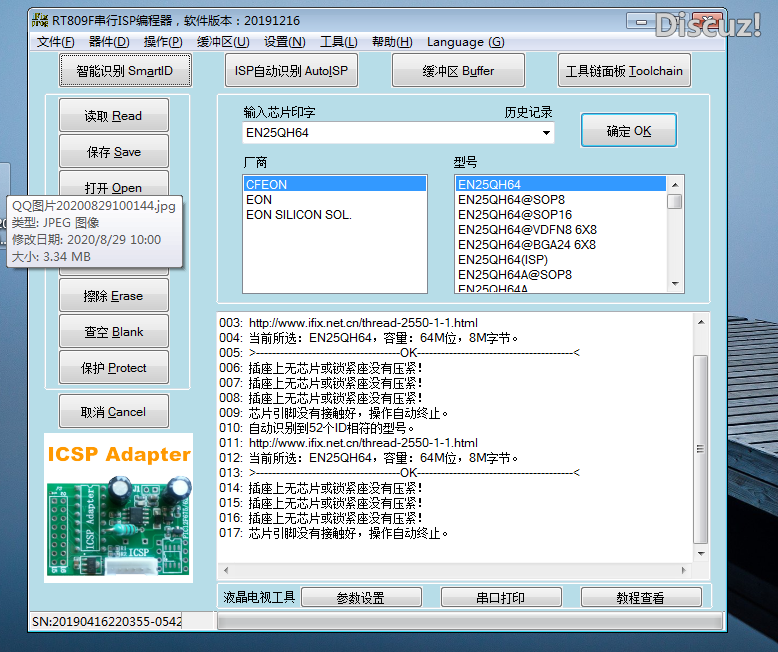The width and height of the screenshot is (778, 652).
Task: Click the SN serial number status field
Action: click(x=107, y=621)
